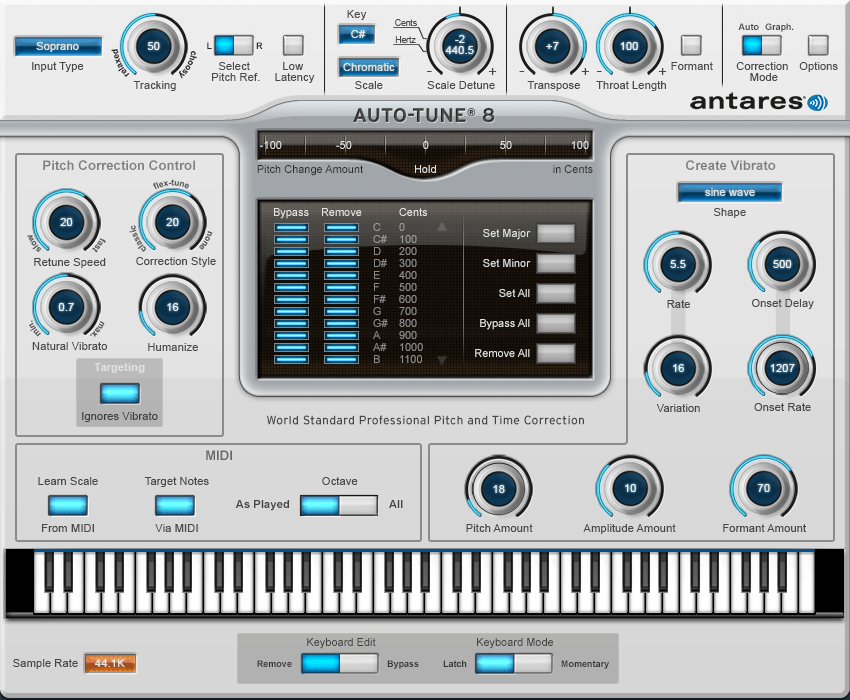The image size is (850, 700).
Task: Toggle Keyboard Edit Remove/Bypass switch
Action: pyautogui.click(x=340, y=664)
